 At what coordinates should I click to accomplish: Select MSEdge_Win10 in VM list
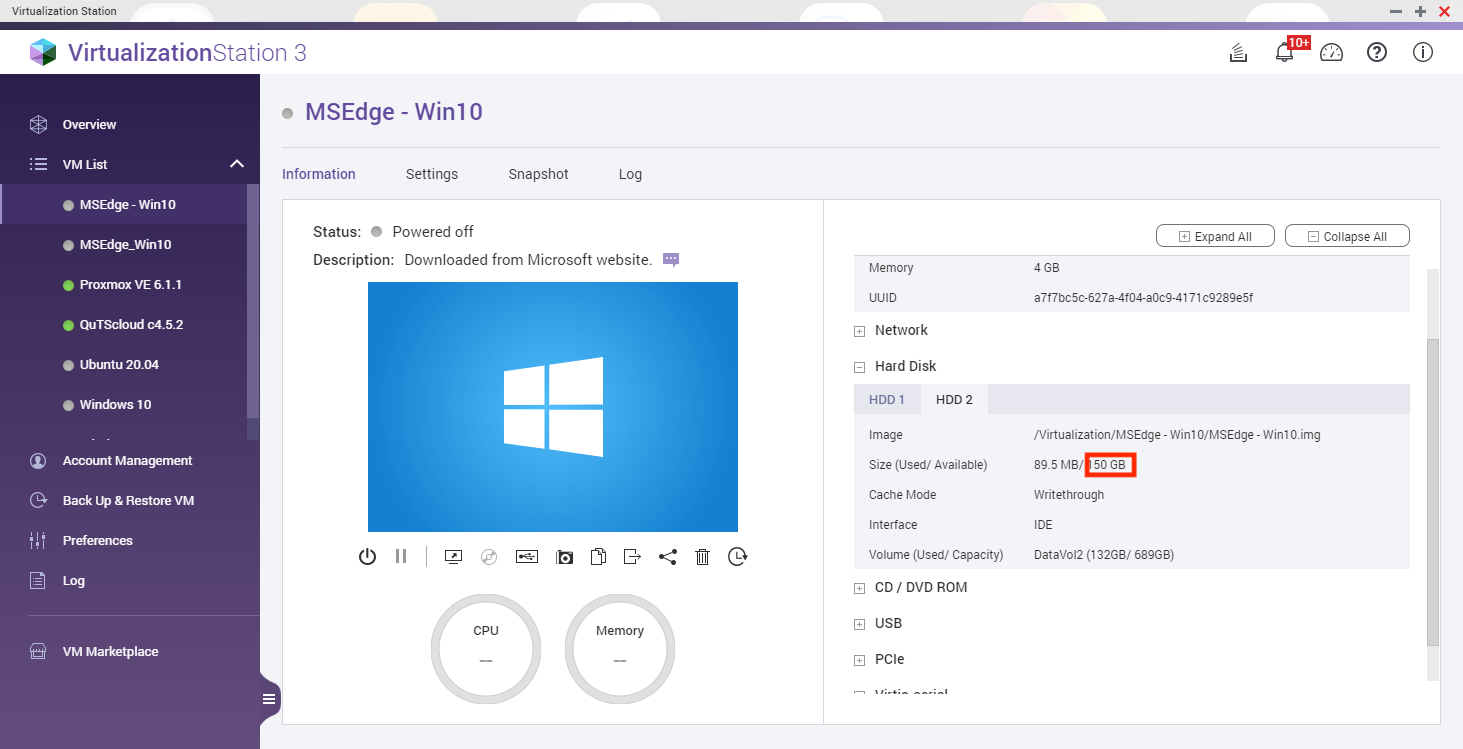pyautogui.click(x=124, y=245)
